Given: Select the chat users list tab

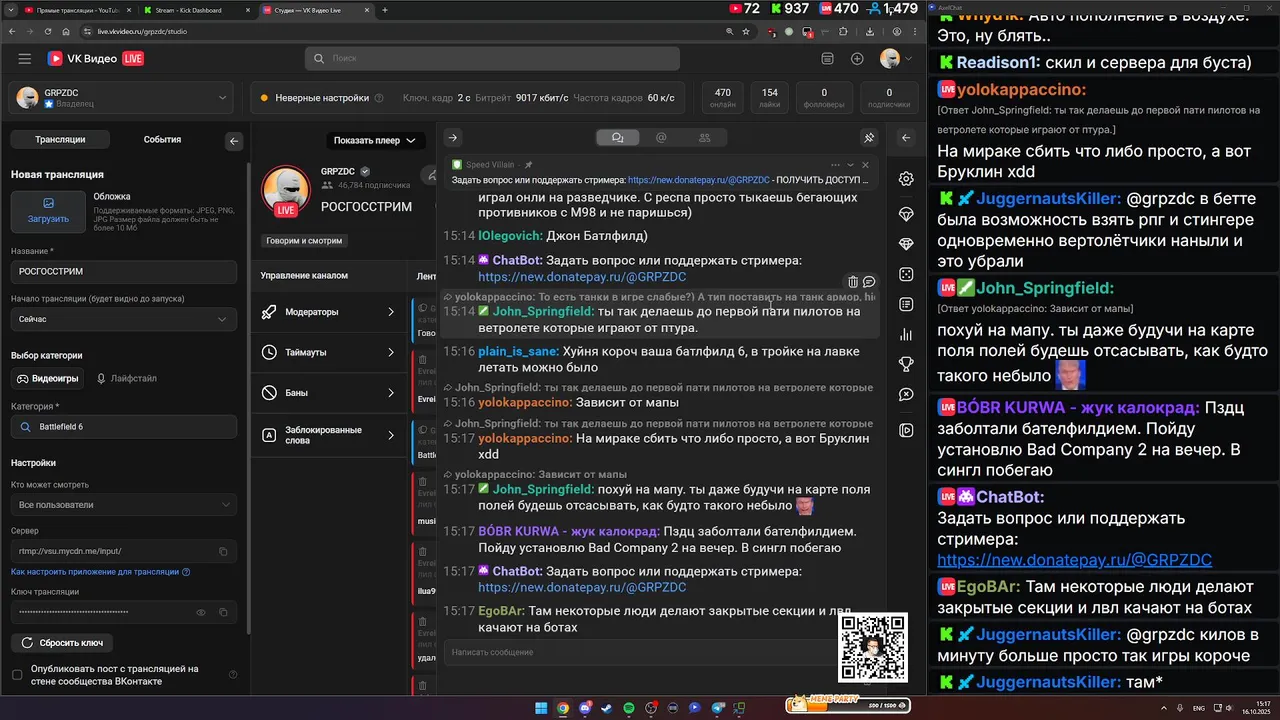Looking at the screenshot, I should coord(705,138).
